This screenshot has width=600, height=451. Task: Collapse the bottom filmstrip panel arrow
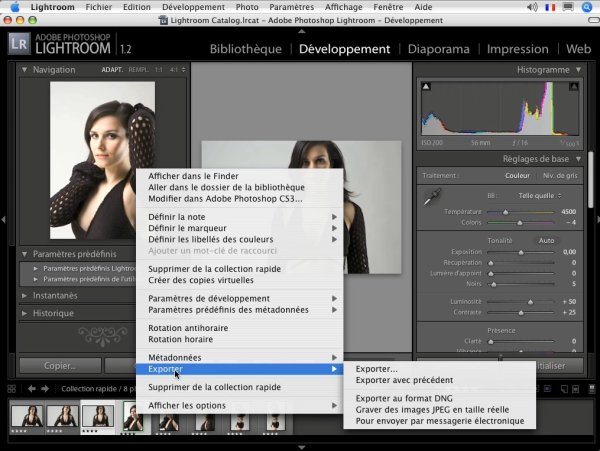(x=302, y=447)
